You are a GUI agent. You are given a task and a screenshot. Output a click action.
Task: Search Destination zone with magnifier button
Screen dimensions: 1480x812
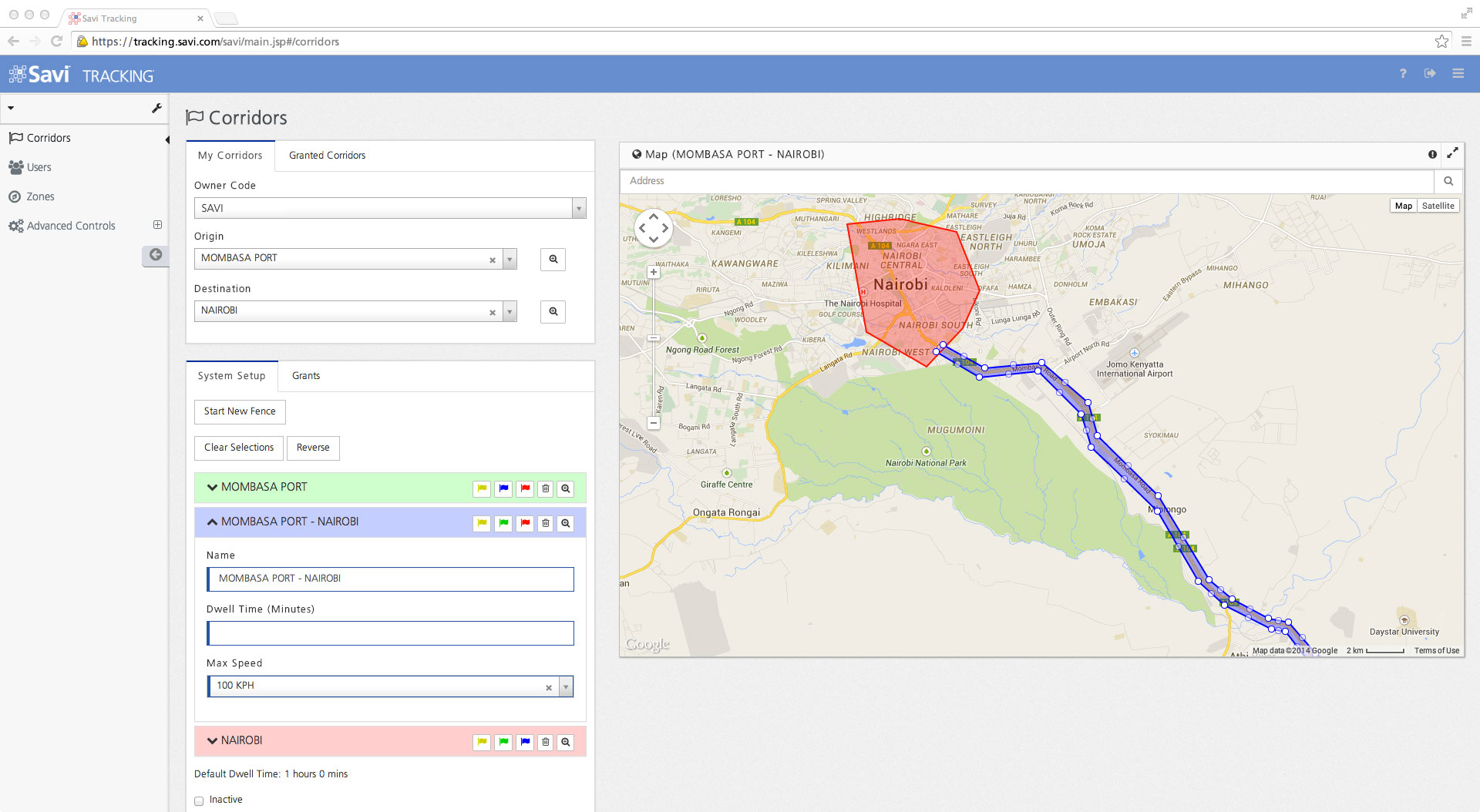pos(553,311)
